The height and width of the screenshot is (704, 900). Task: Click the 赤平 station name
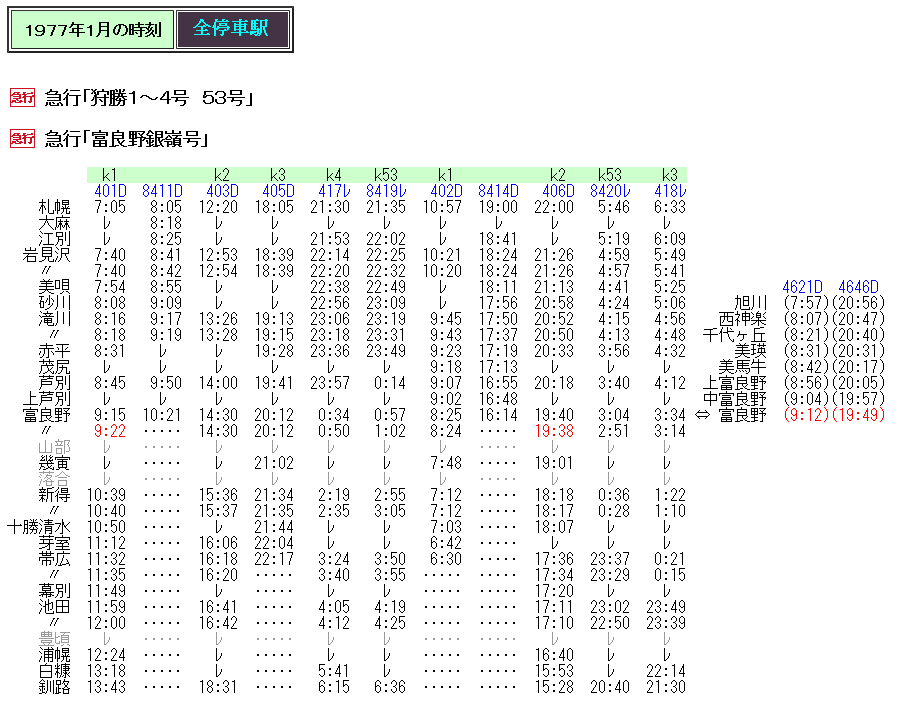pos(55,351)
